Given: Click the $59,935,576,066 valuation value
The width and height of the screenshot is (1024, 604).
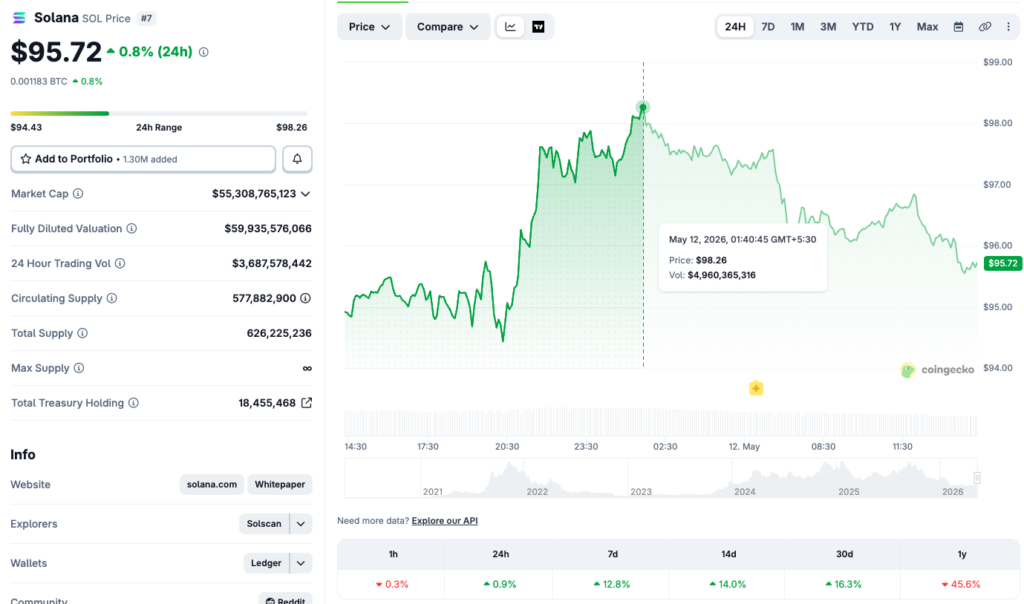Looking at the screenshot, I should (x=268, y=229).
